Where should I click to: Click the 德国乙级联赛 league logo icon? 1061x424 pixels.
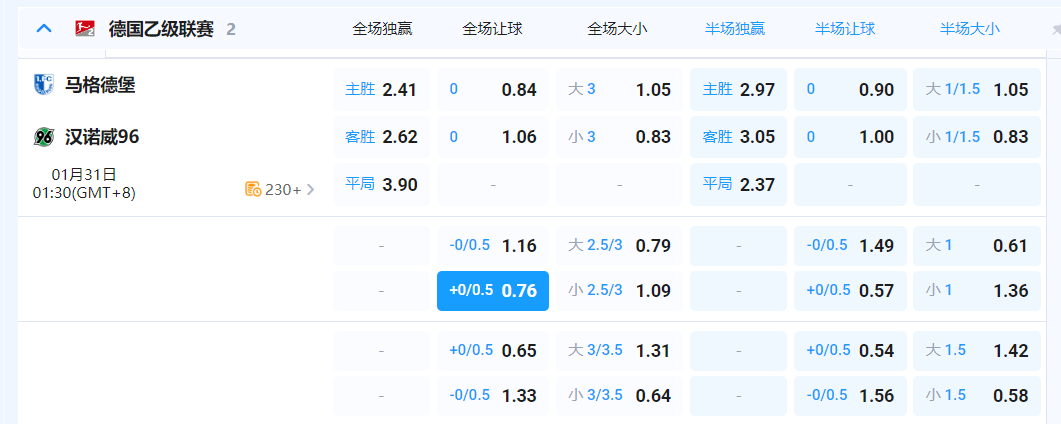[x=85, y=29]
